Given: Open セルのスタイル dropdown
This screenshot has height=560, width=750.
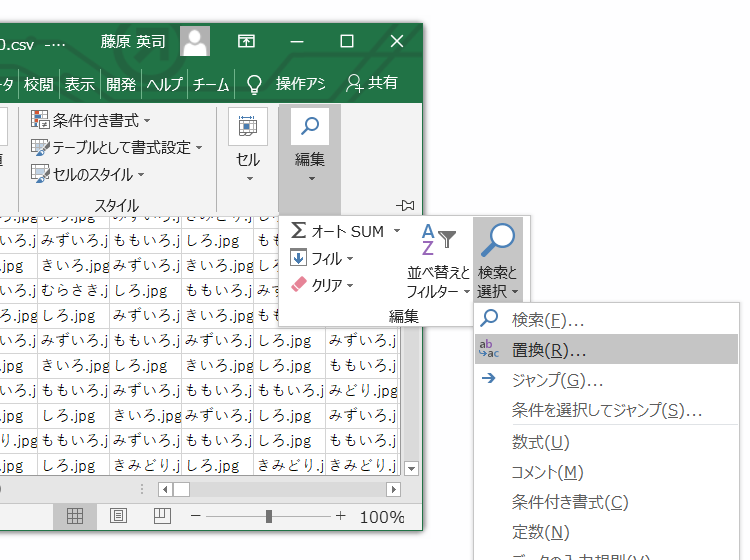Looking at the screenshot, I should click(88, 175).
